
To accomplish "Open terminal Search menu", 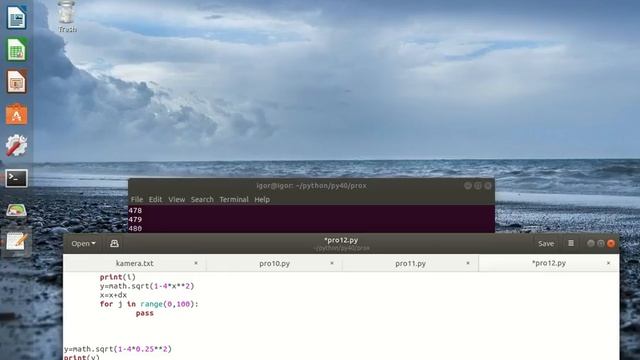I will pyautogui.click(x=202, y=200).
